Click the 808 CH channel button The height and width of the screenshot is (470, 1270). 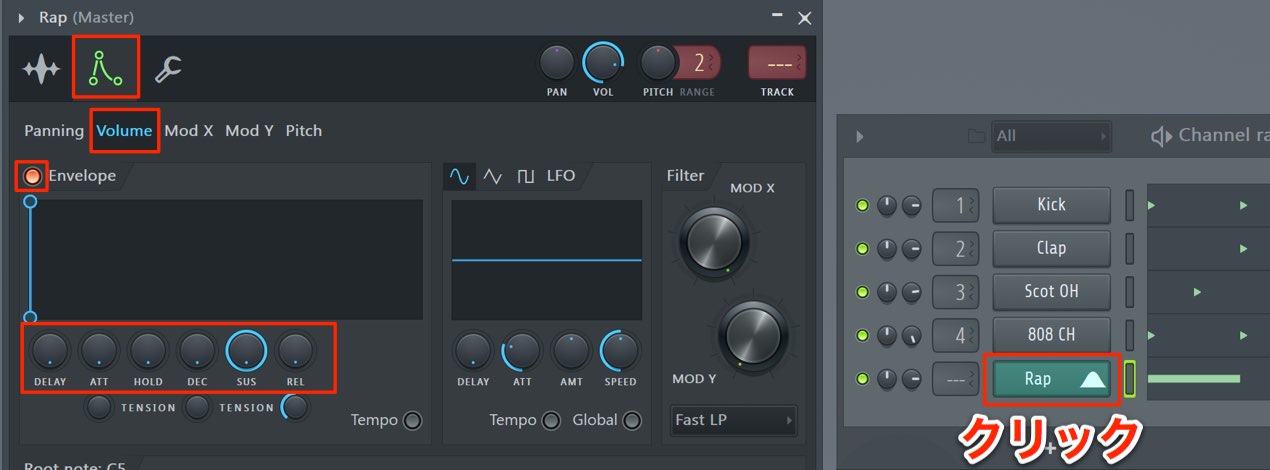point(1051,335)
